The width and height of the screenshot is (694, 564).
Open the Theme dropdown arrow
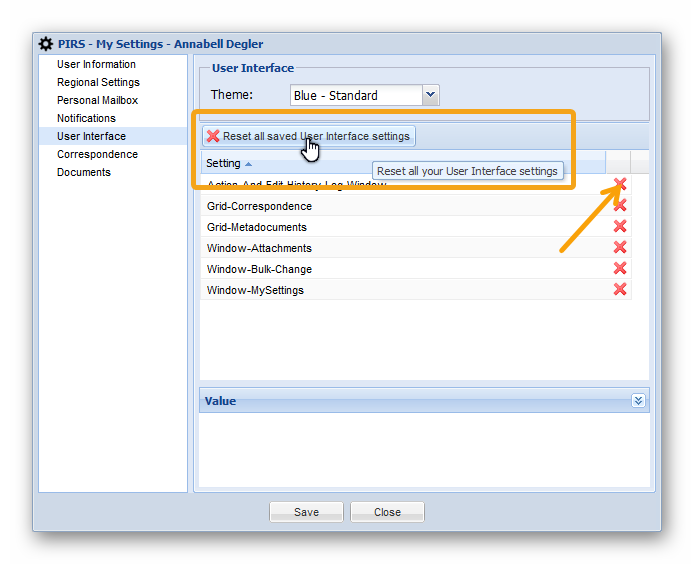click(431, 95)
